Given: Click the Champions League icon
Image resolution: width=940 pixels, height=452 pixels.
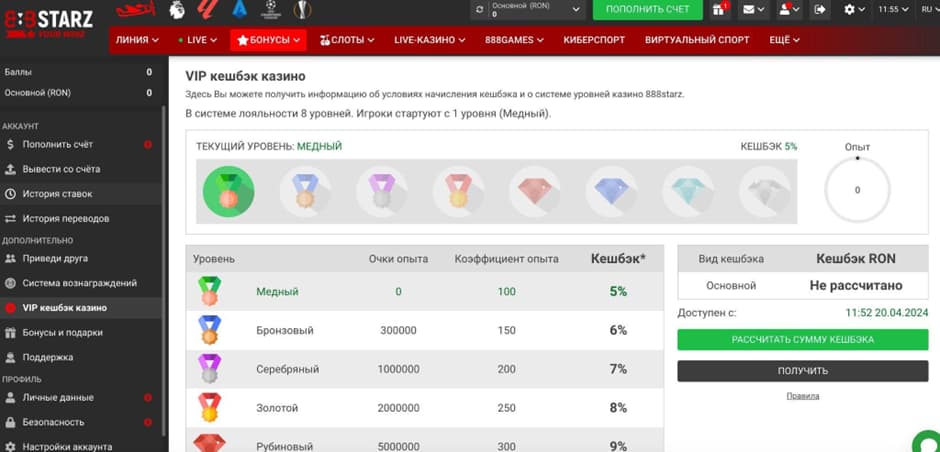Looking at the screenshot, I should [x=270, y=10].
